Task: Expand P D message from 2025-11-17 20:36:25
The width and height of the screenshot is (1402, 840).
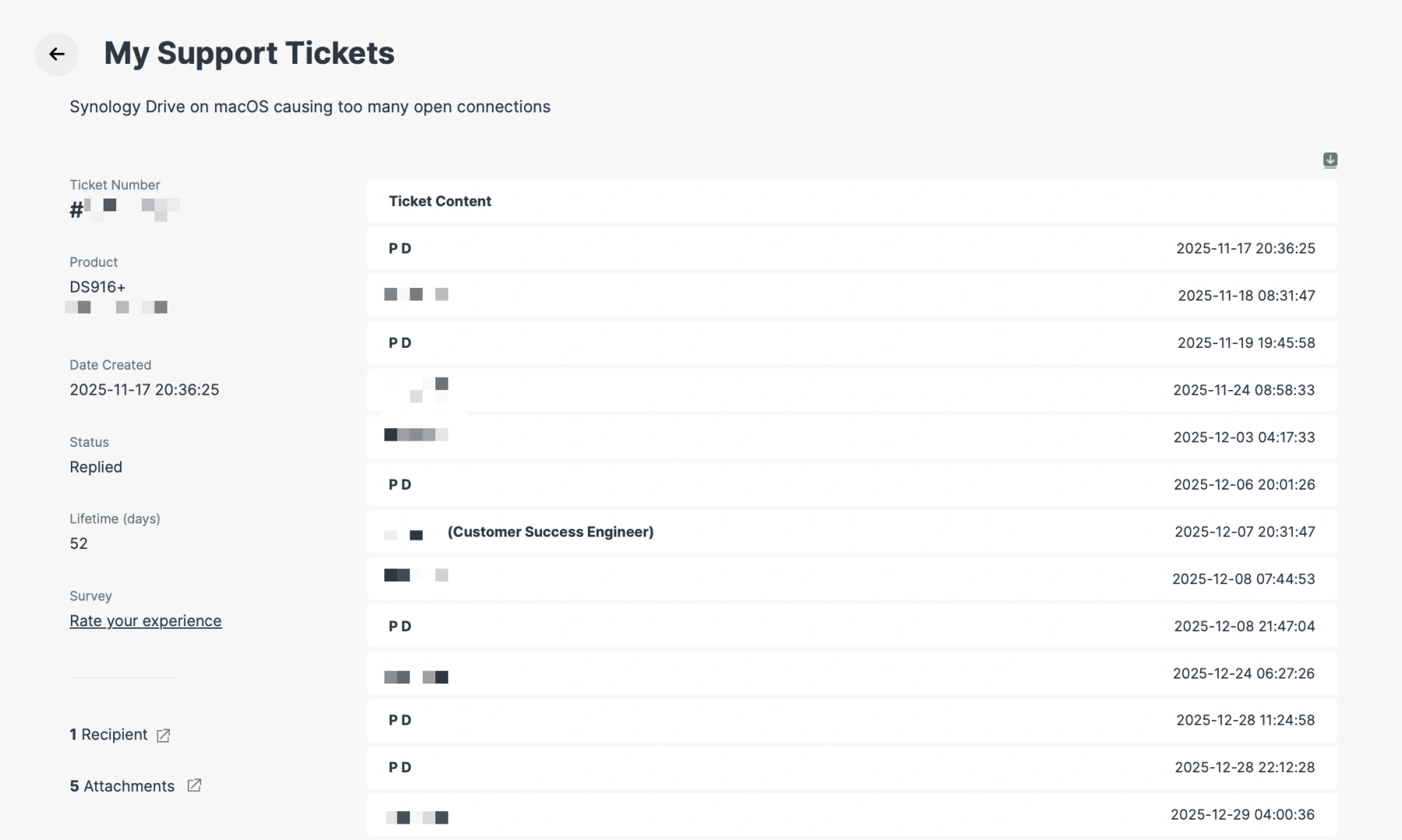Action: (851, 248)
